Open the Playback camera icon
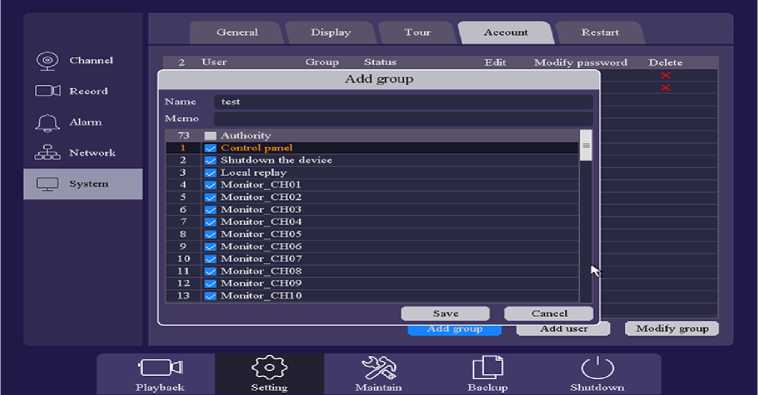The width and height of the screenshot is (758, 395). coord(160,367)
